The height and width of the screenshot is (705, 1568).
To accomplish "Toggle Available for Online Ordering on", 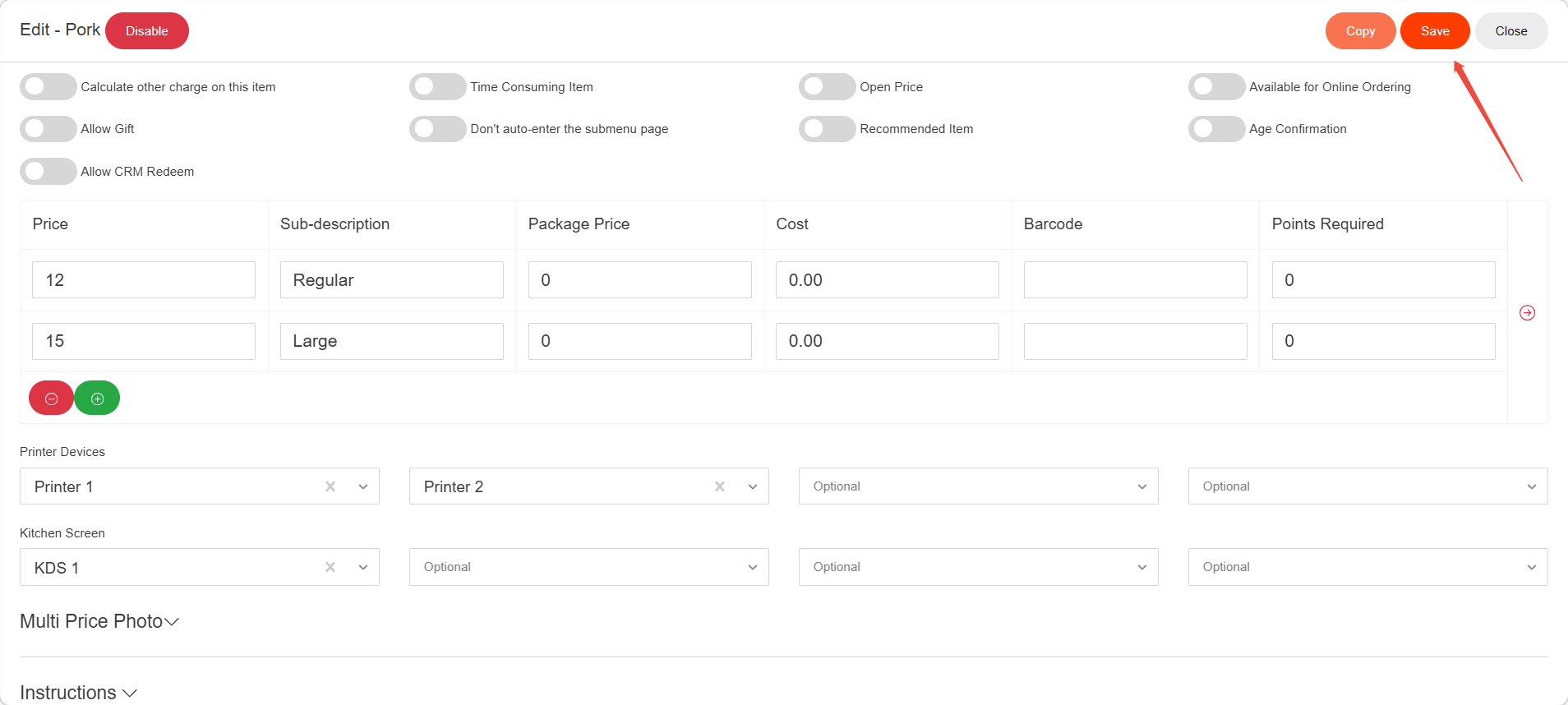I will point(1216,87).
